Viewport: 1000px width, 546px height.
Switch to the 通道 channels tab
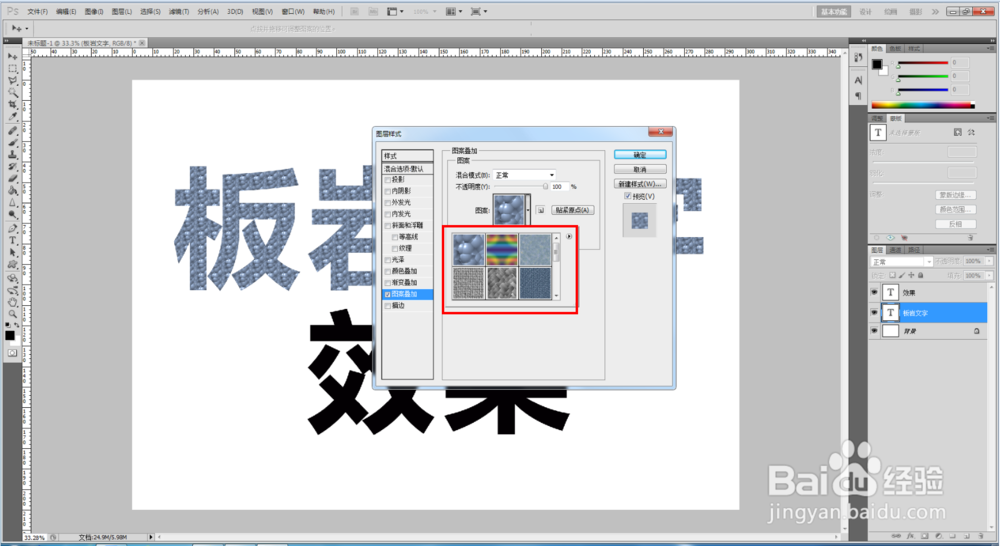click(896, 250)
